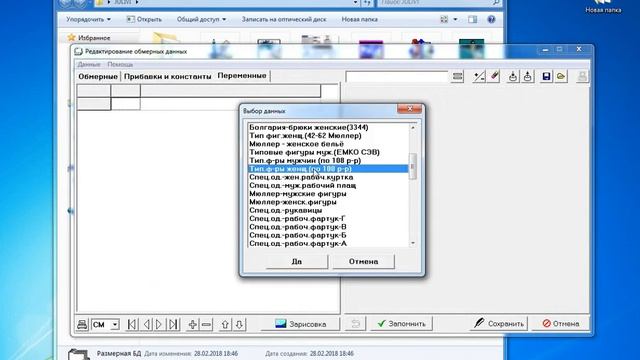Image resolution: width=640 pixels, height=360 pixels.
Task: Go to the next record arrow
Action: [159, 324]
